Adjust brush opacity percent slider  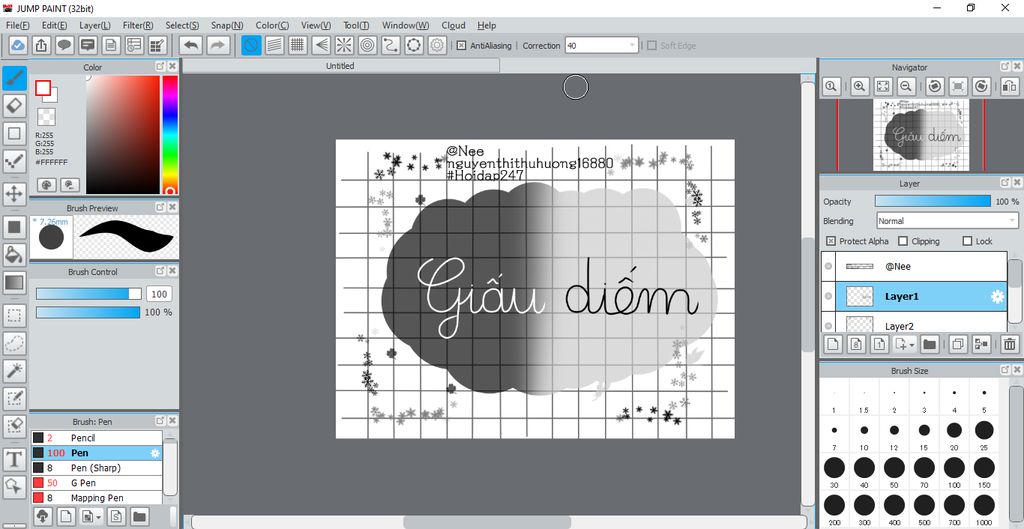(x=88, y=312)
